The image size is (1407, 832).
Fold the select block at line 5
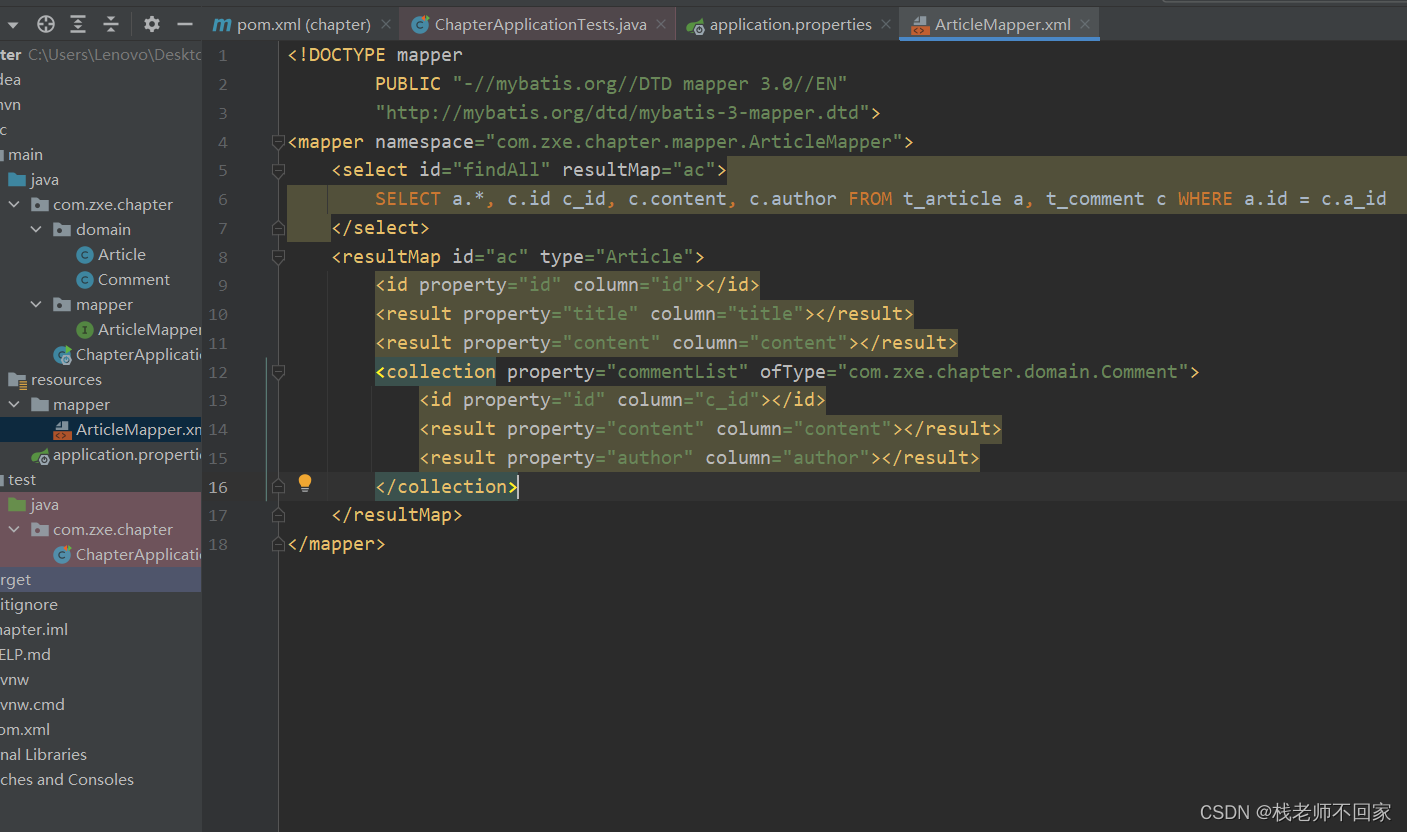pyautogui.click(x=279, y=170)
